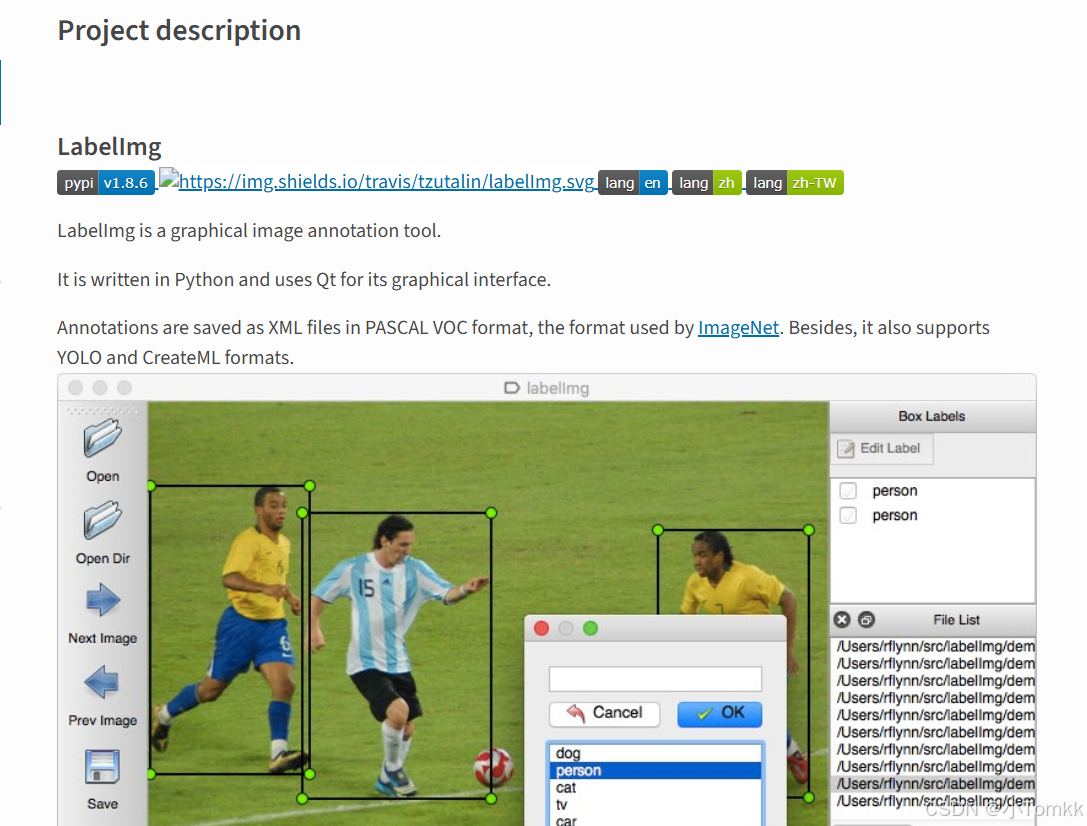This screenshot has width=1087, height=826.
Task: Click number 15 player's bounding box corner top-right
Action: click(x=492, y=513)
